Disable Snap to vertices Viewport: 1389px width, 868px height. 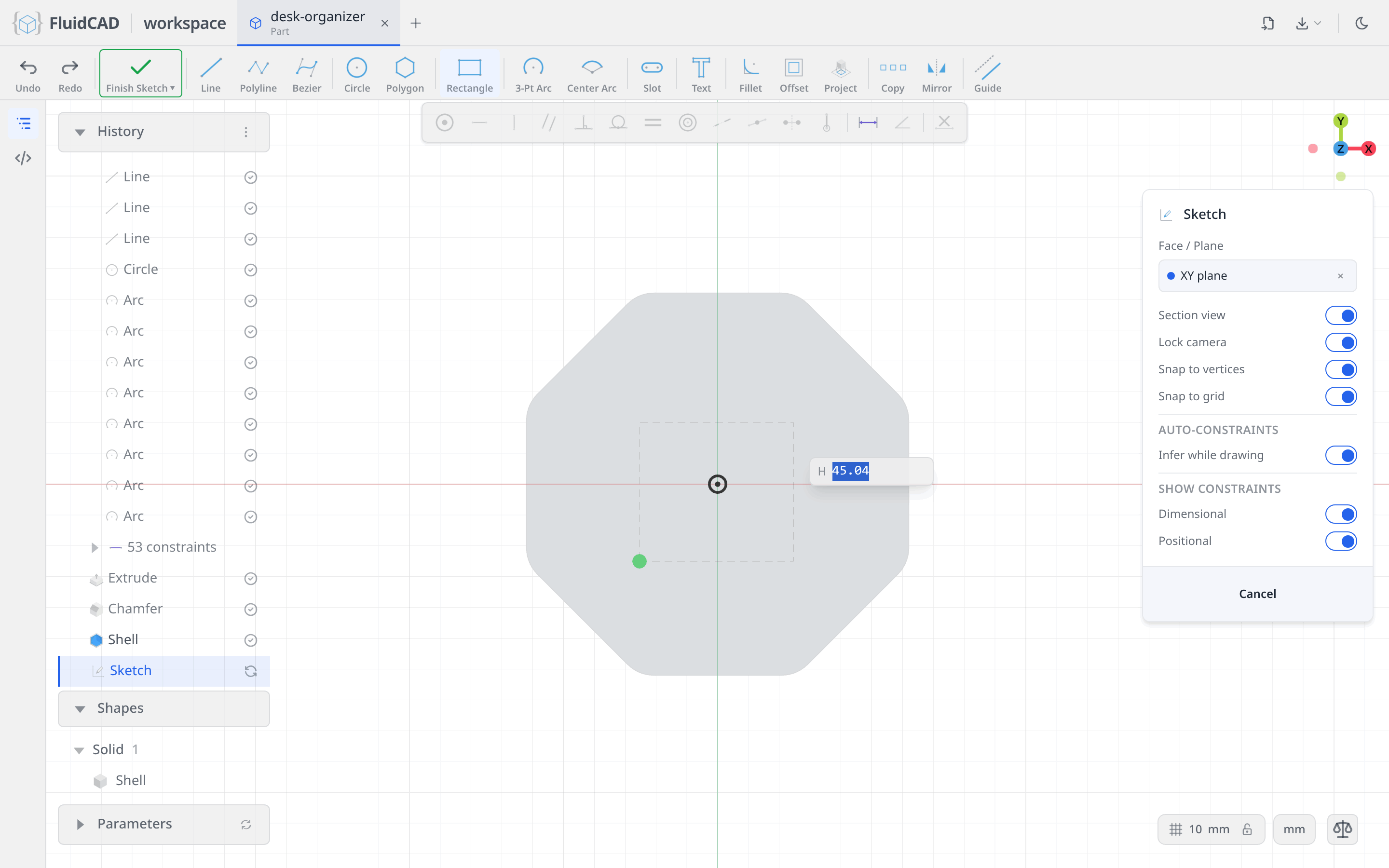click(x=1341, y=369)
